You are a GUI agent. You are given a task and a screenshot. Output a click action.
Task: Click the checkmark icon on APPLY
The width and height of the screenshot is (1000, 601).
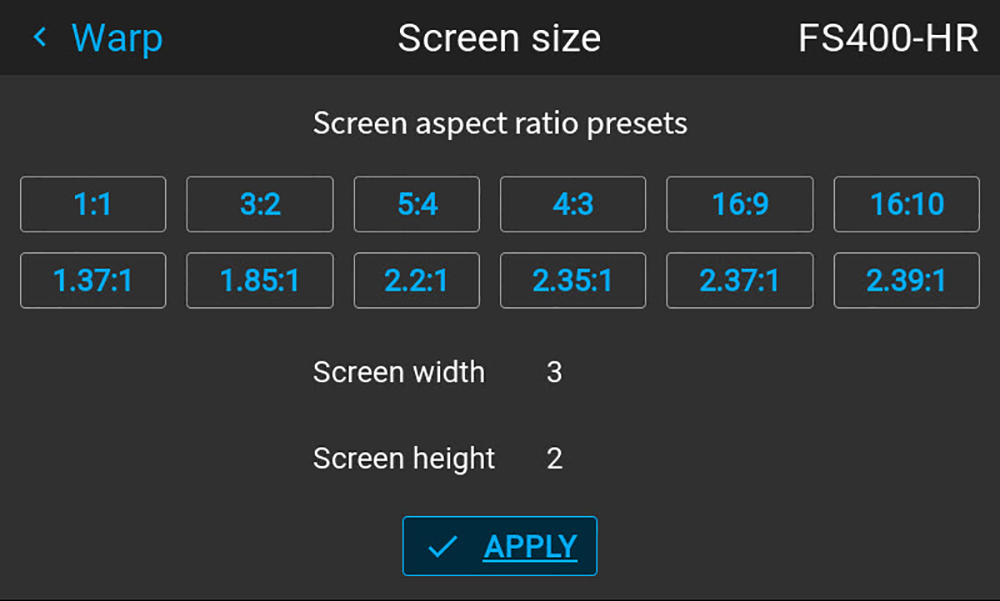(x=443, y=546)
